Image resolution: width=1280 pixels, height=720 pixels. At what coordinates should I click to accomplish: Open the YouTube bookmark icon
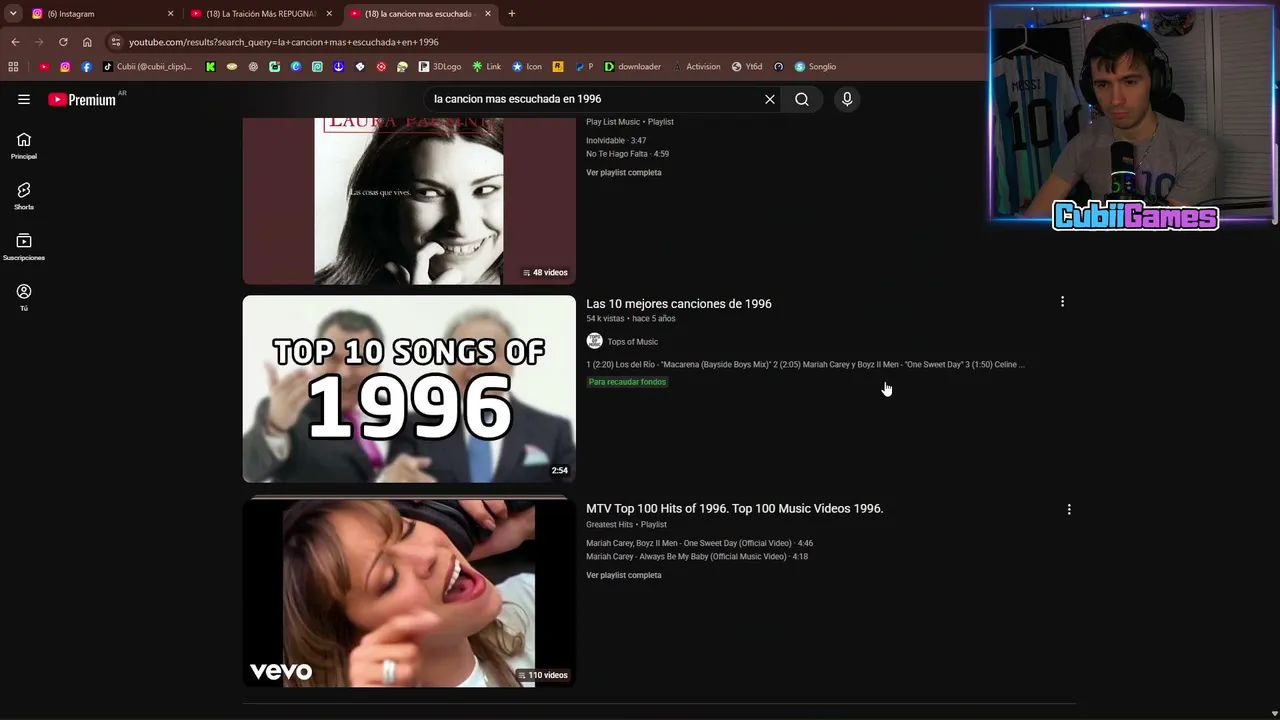(44, 67)
